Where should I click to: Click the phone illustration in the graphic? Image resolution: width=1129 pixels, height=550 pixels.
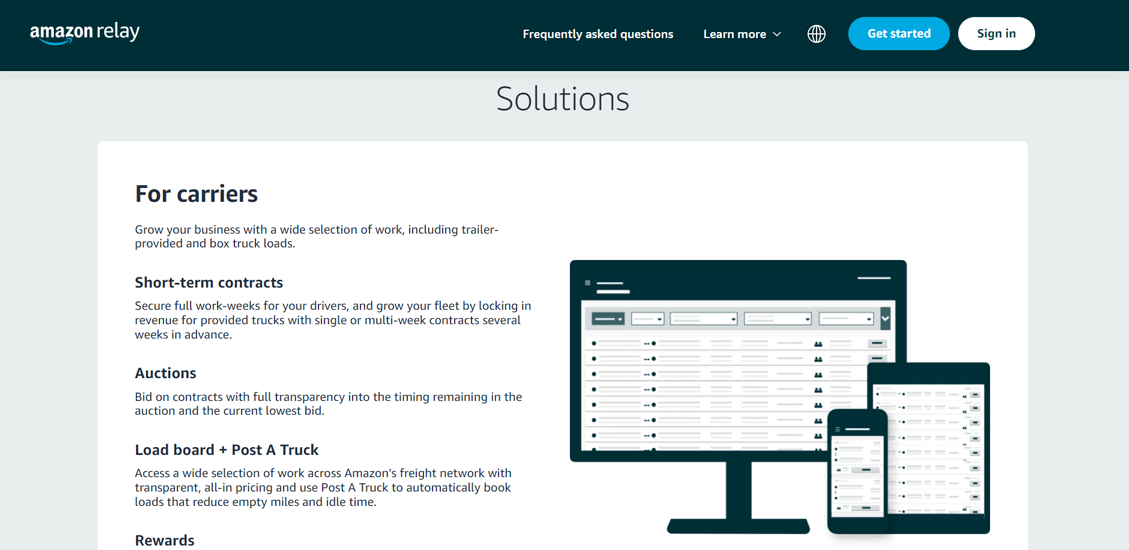point(857,470)
